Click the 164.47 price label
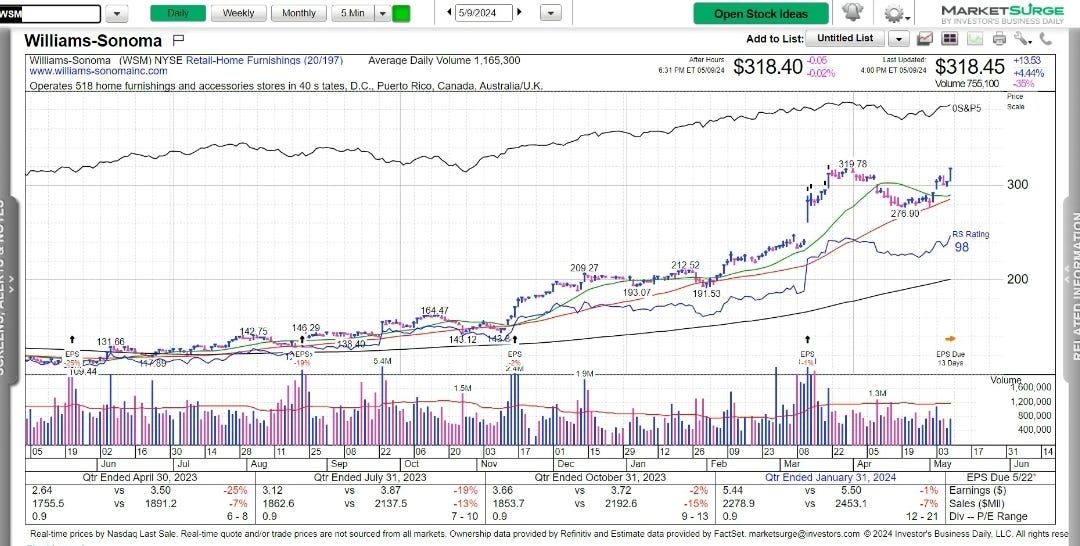The width and height of the screenshot is (1080, 546). [435, 311]
